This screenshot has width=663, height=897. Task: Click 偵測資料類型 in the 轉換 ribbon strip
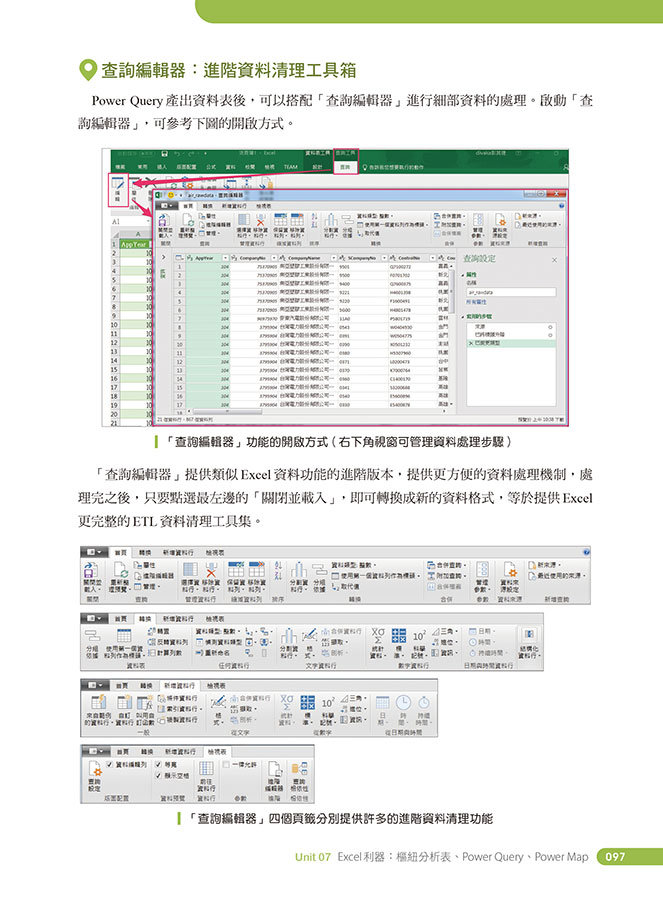pos(220,642)
